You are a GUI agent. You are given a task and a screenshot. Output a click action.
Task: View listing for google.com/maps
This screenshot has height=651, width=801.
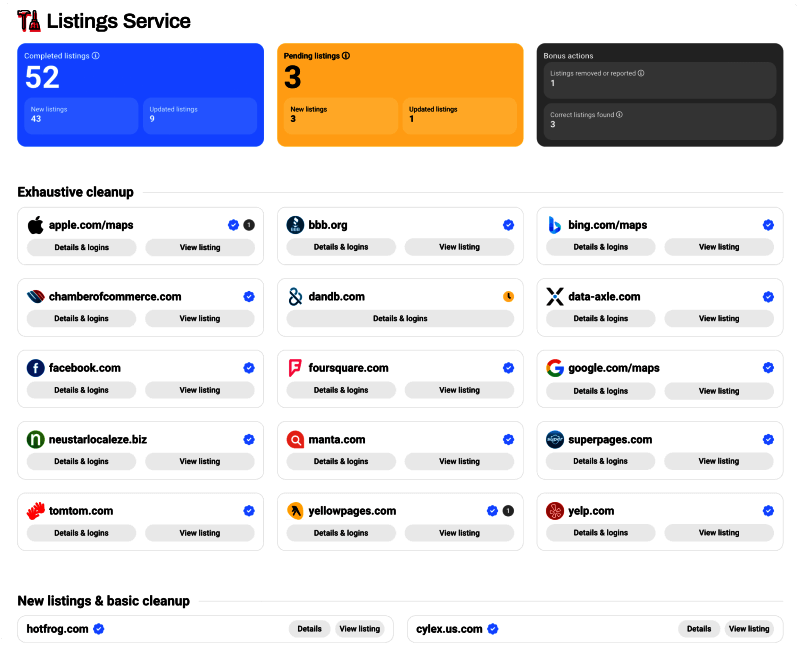pos(719,390)
